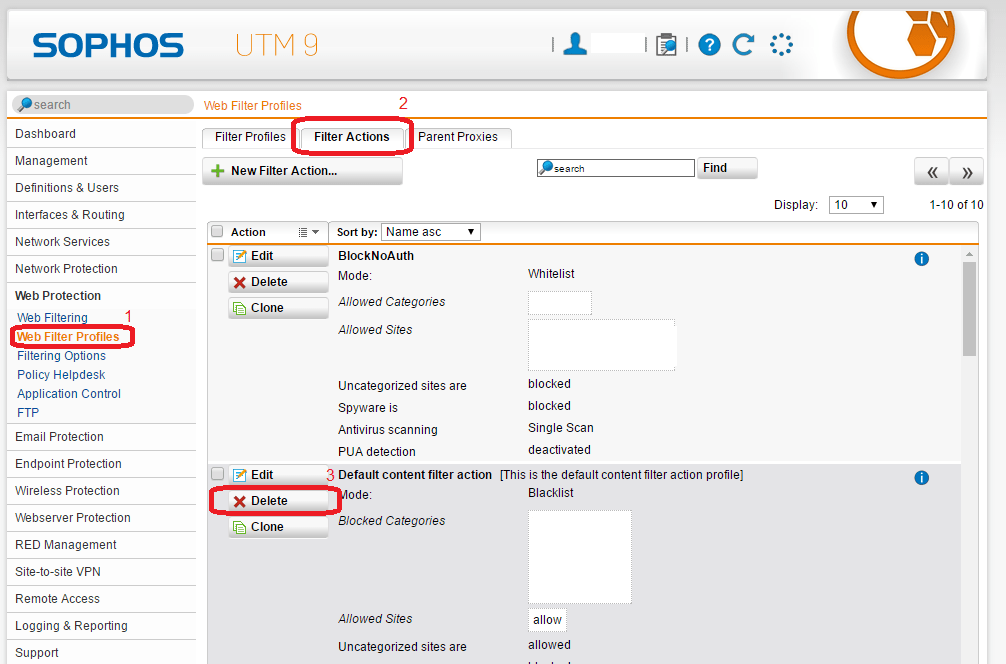This screenshot has width=1006, height=664.
Task: Open Management in the side menu
Action: click(x=101, y=160)
